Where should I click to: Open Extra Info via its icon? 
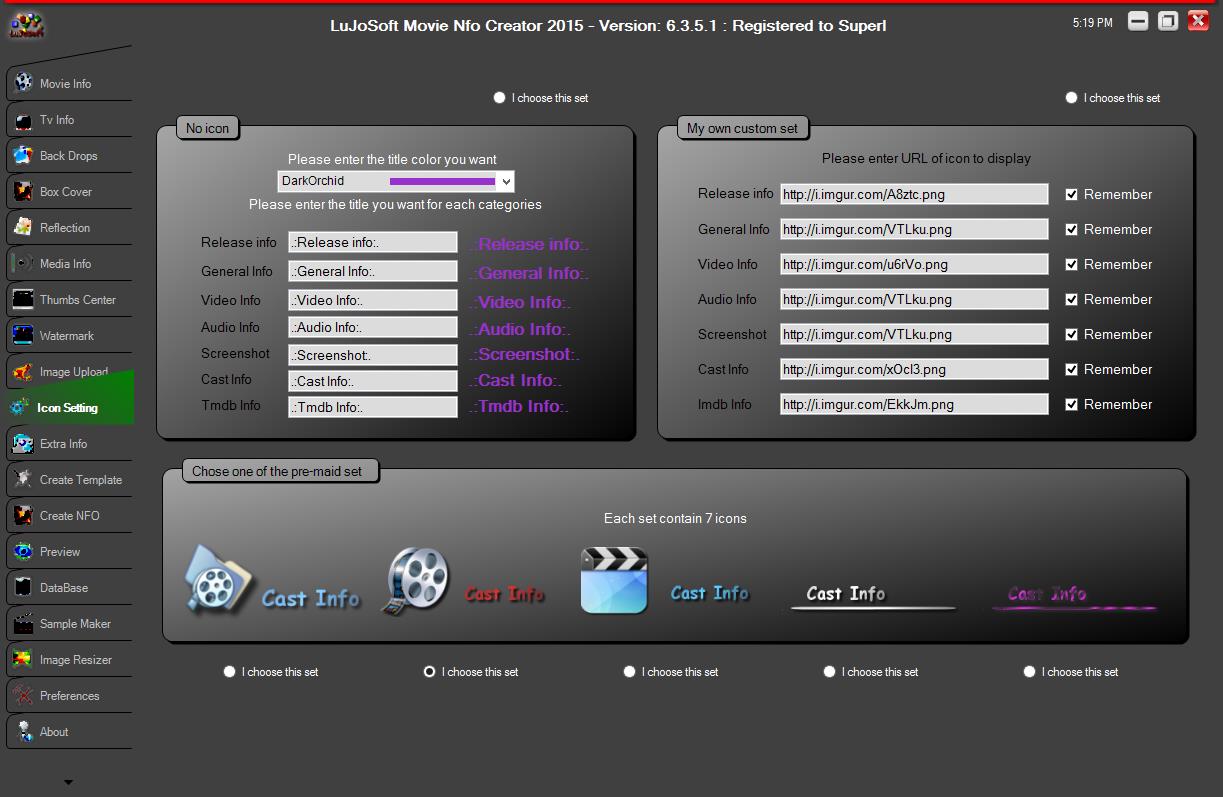click(23, 443)
